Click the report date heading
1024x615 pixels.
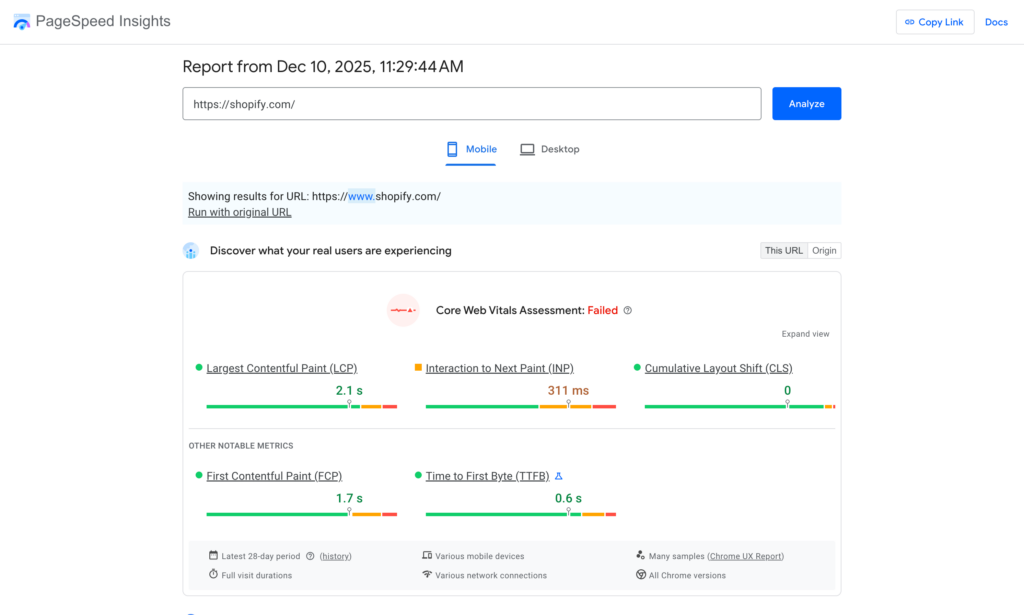(323, 67)
